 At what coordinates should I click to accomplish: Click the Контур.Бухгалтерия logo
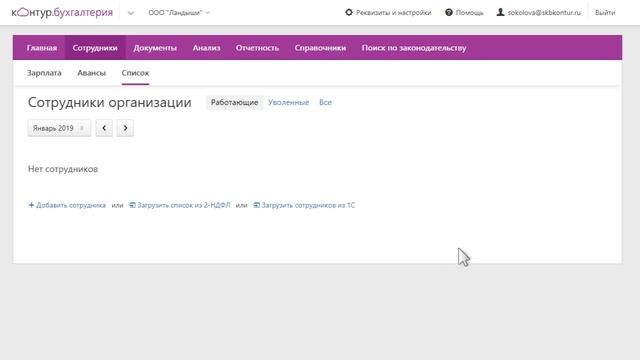point(62,13)
